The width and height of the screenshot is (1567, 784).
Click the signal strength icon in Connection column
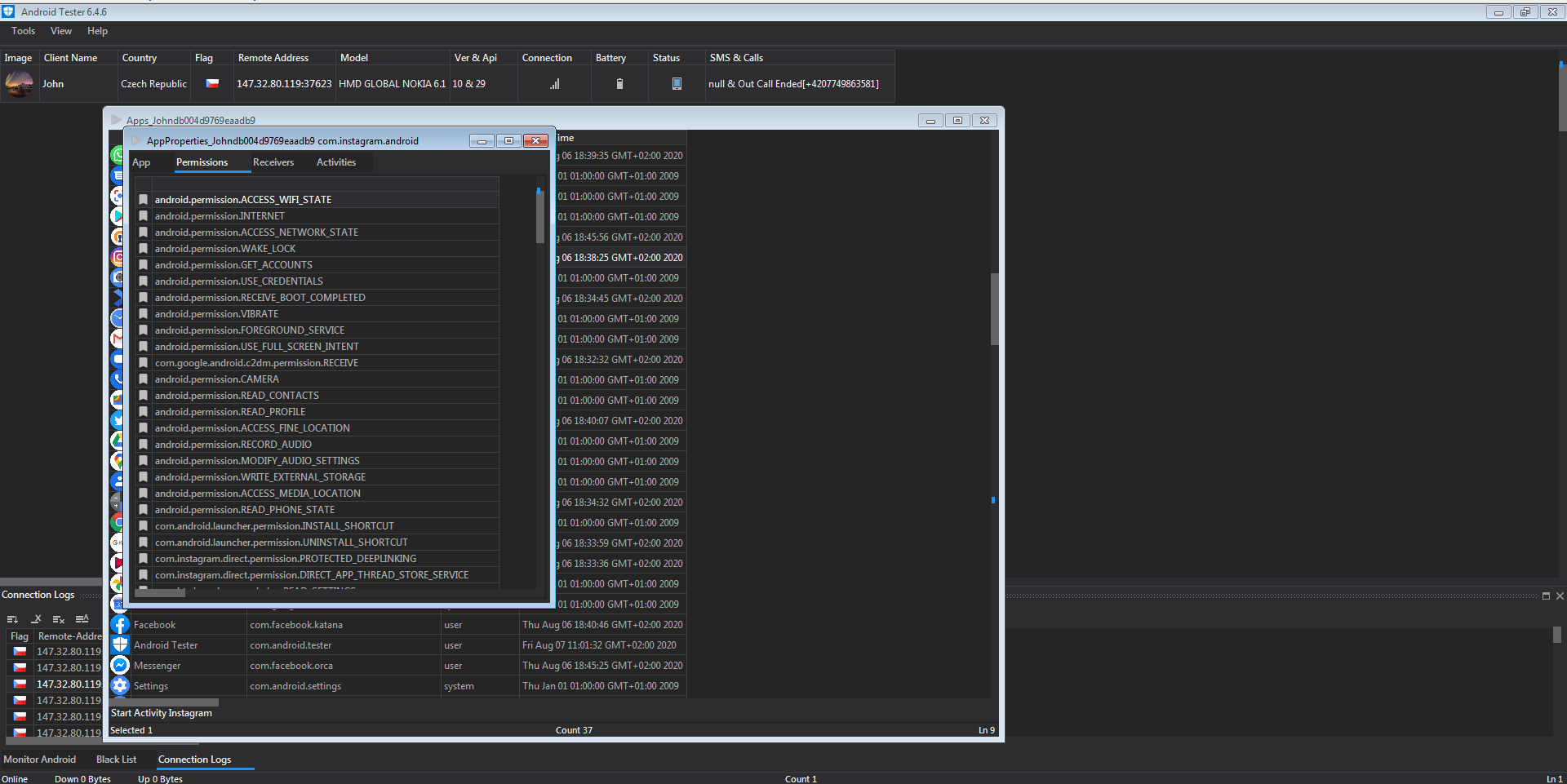point(555,84)
